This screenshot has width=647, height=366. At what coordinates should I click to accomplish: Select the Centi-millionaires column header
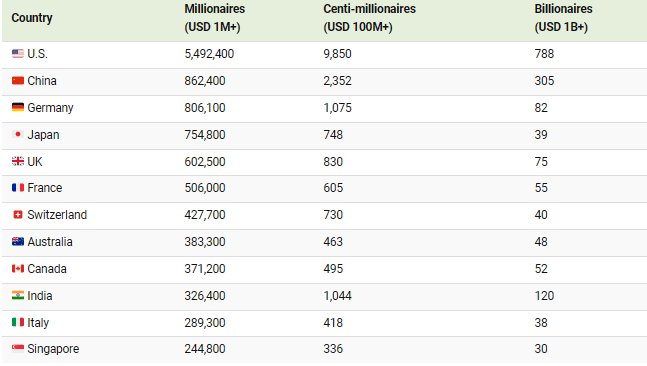[369, 18]
